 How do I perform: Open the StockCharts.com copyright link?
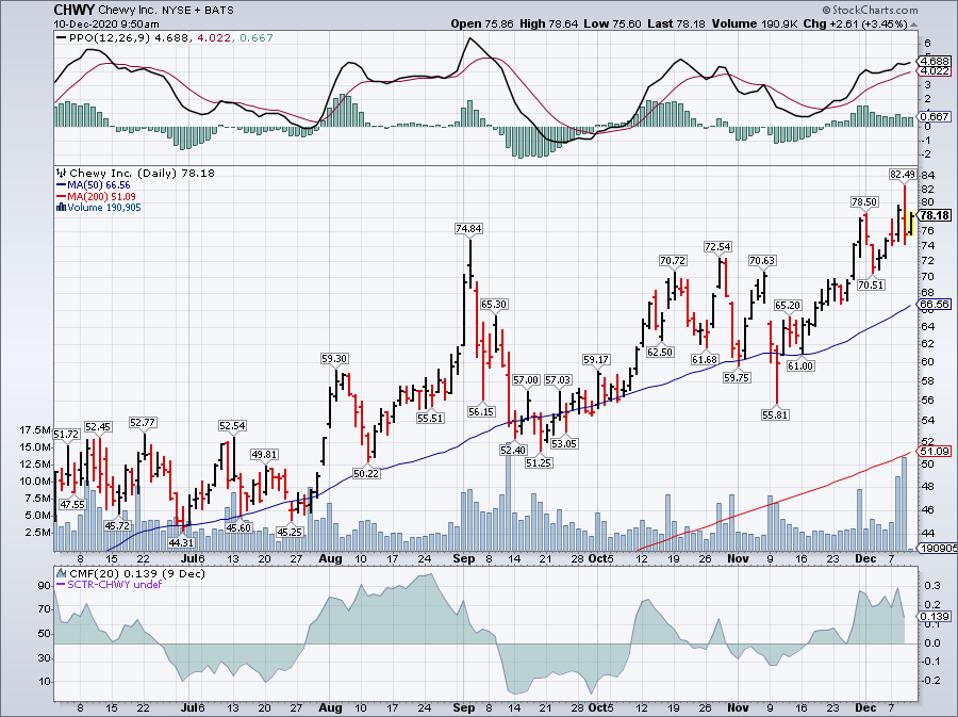(869, 10)
